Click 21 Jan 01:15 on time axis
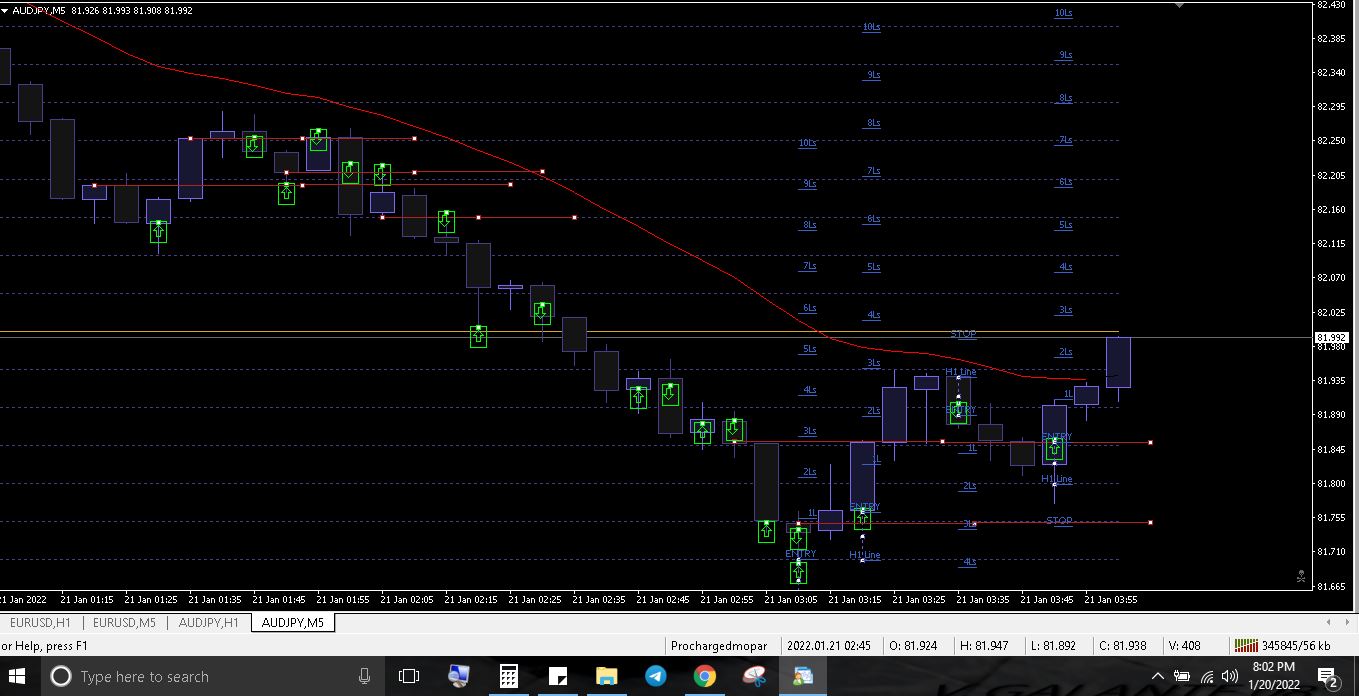 click(x=86, y=600)
